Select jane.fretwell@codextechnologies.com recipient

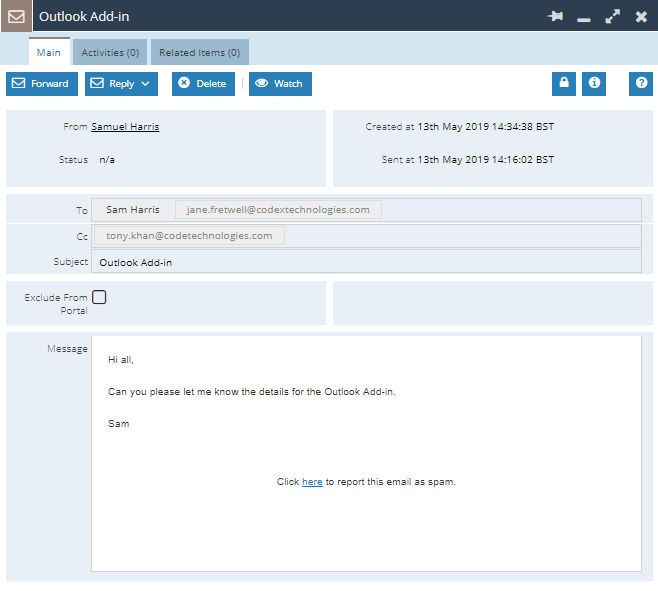(278, 209)
